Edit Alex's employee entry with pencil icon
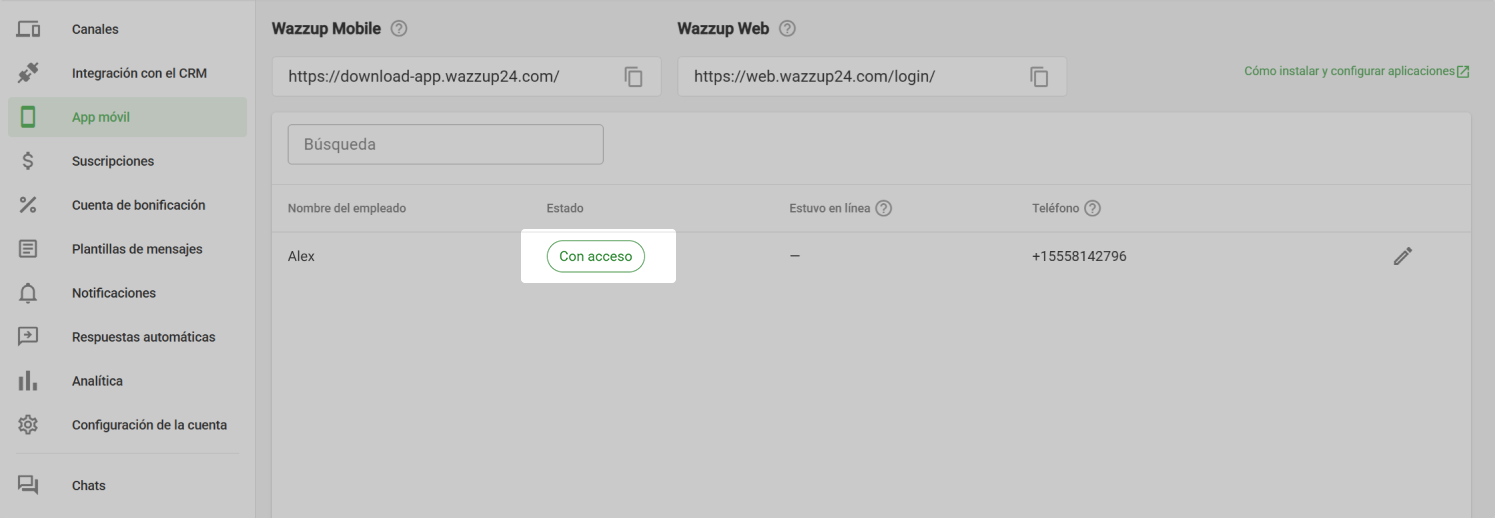 pyautogui.click(x=1403, y=256)
